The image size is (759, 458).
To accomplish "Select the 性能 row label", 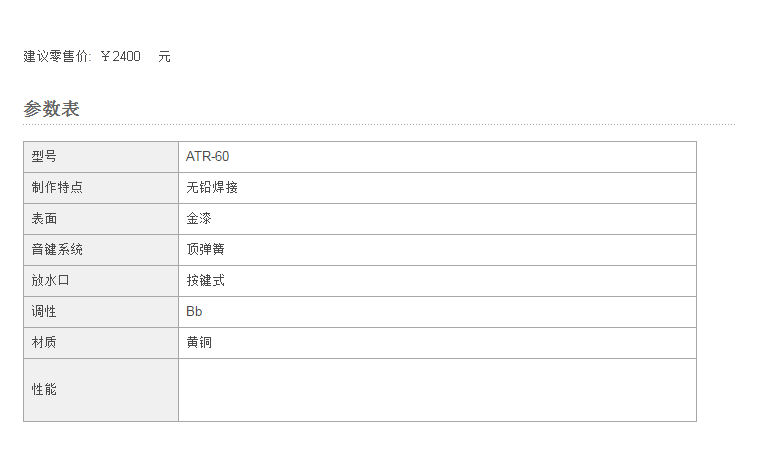I will [x=101, y=390].
